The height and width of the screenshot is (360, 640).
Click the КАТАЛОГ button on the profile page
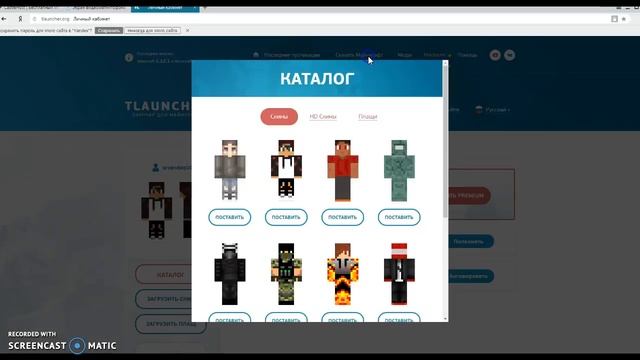coord(164,275)
